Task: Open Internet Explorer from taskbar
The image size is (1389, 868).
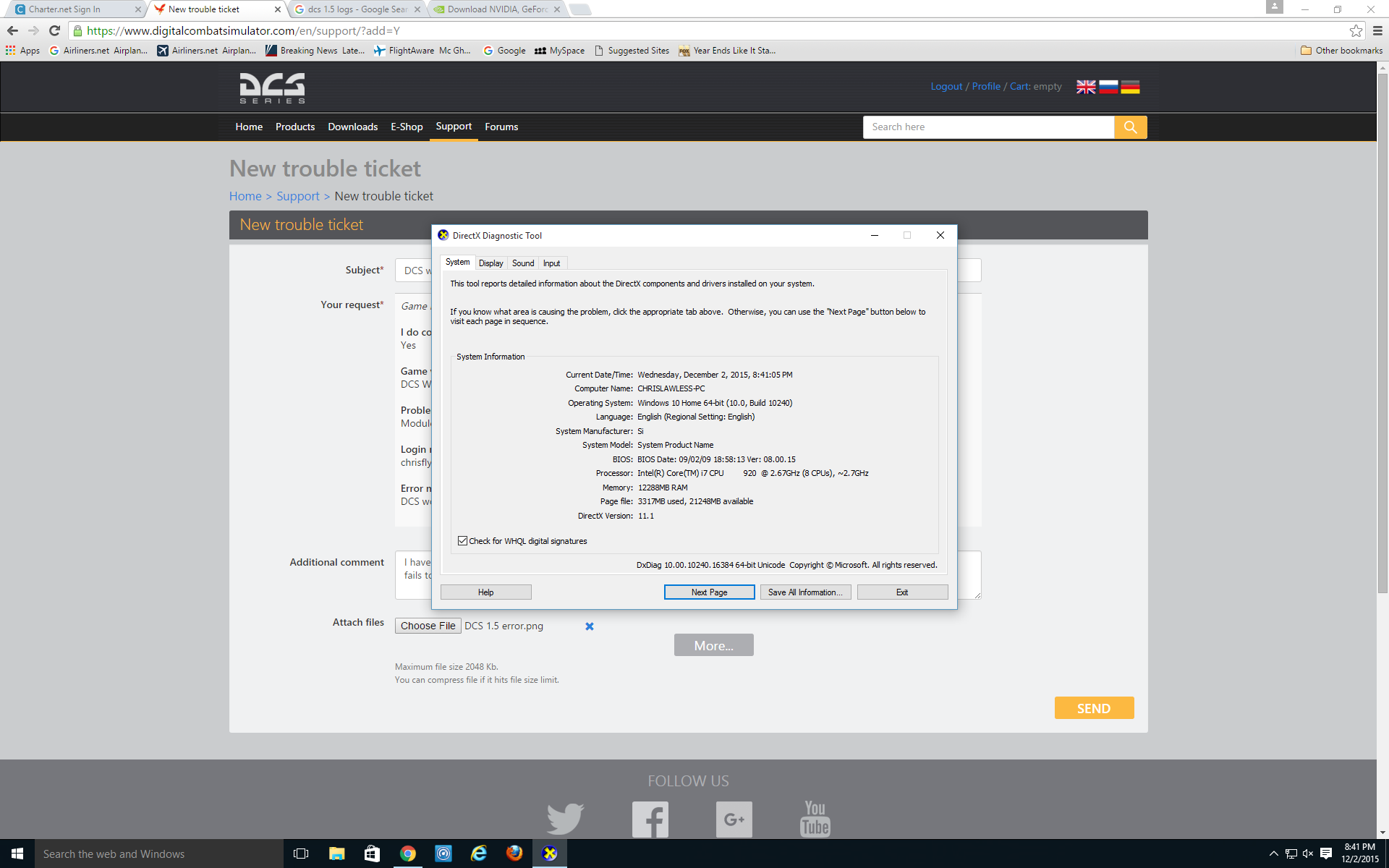Action: pyautogui.click(x=479, y=854)
